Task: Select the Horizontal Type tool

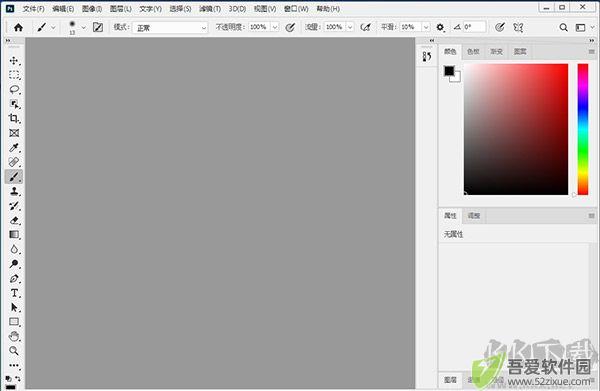Action: 14,293
